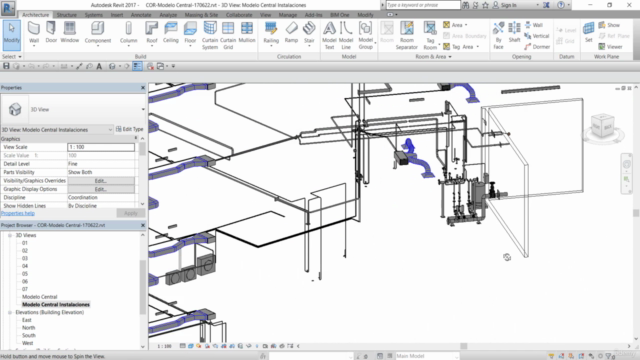Activate the Window tool

[69, 33]
